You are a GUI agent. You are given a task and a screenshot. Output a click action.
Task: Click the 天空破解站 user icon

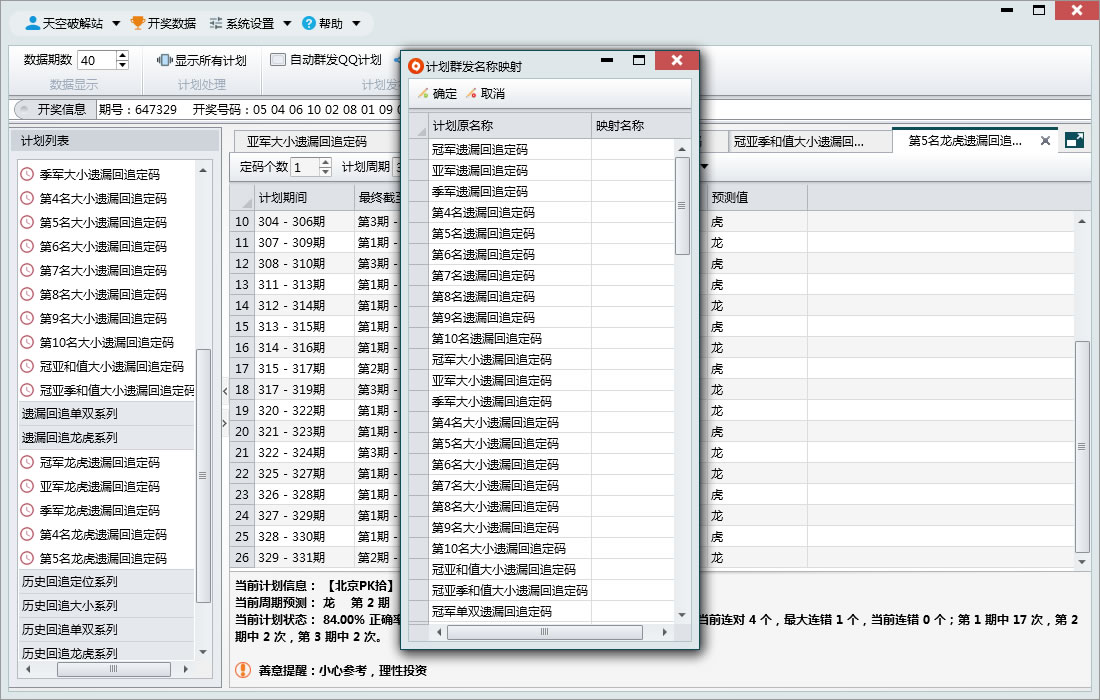click(33, 23)
